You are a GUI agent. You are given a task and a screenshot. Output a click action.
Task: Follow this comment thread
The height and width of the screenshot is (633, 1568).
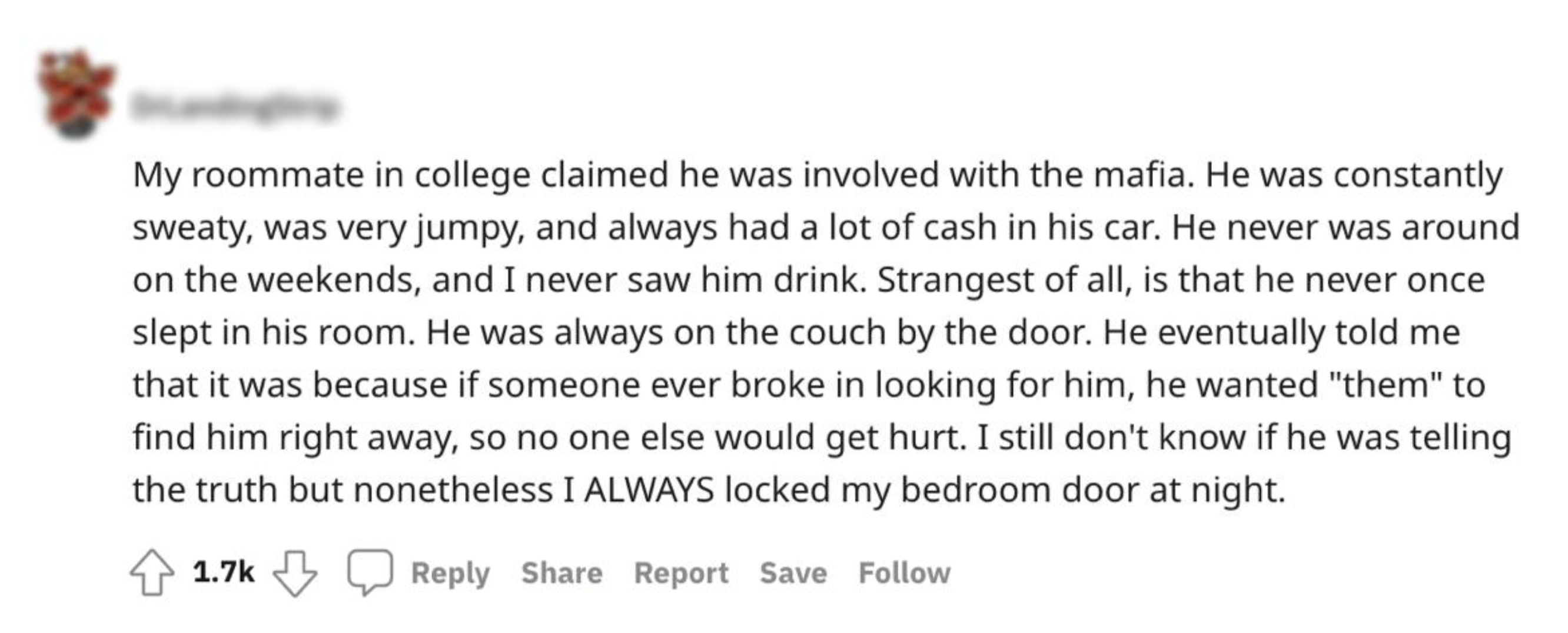click(x=904, y=573)
